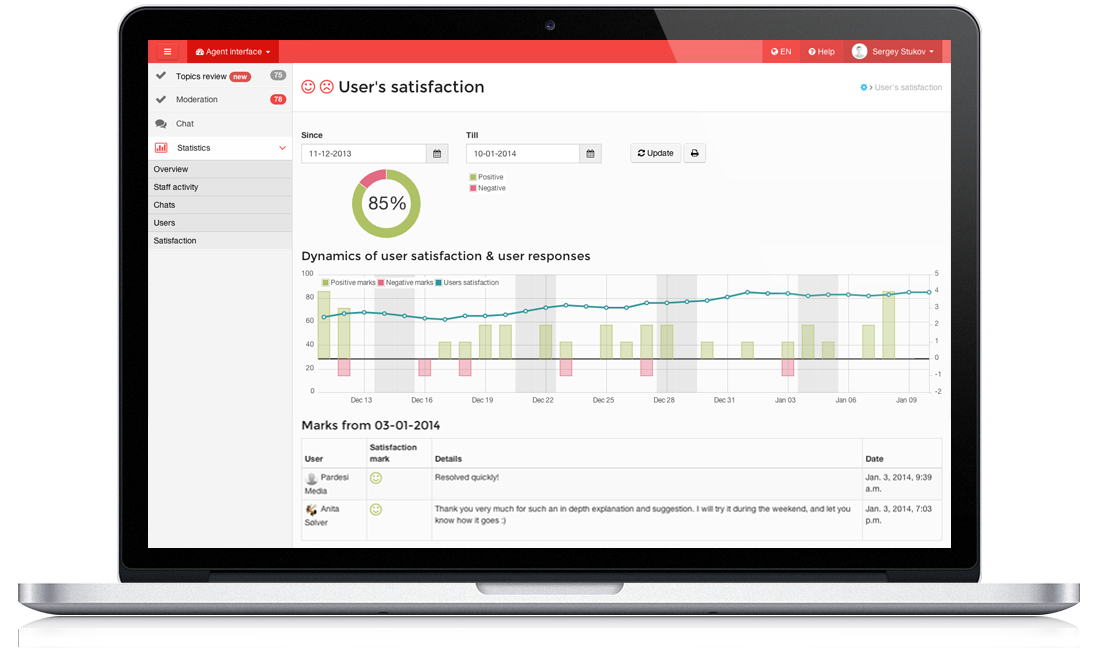The image size is (1100, 672).
Task: Click the tall positive bar near Jan 09
Action: (888, 325)
